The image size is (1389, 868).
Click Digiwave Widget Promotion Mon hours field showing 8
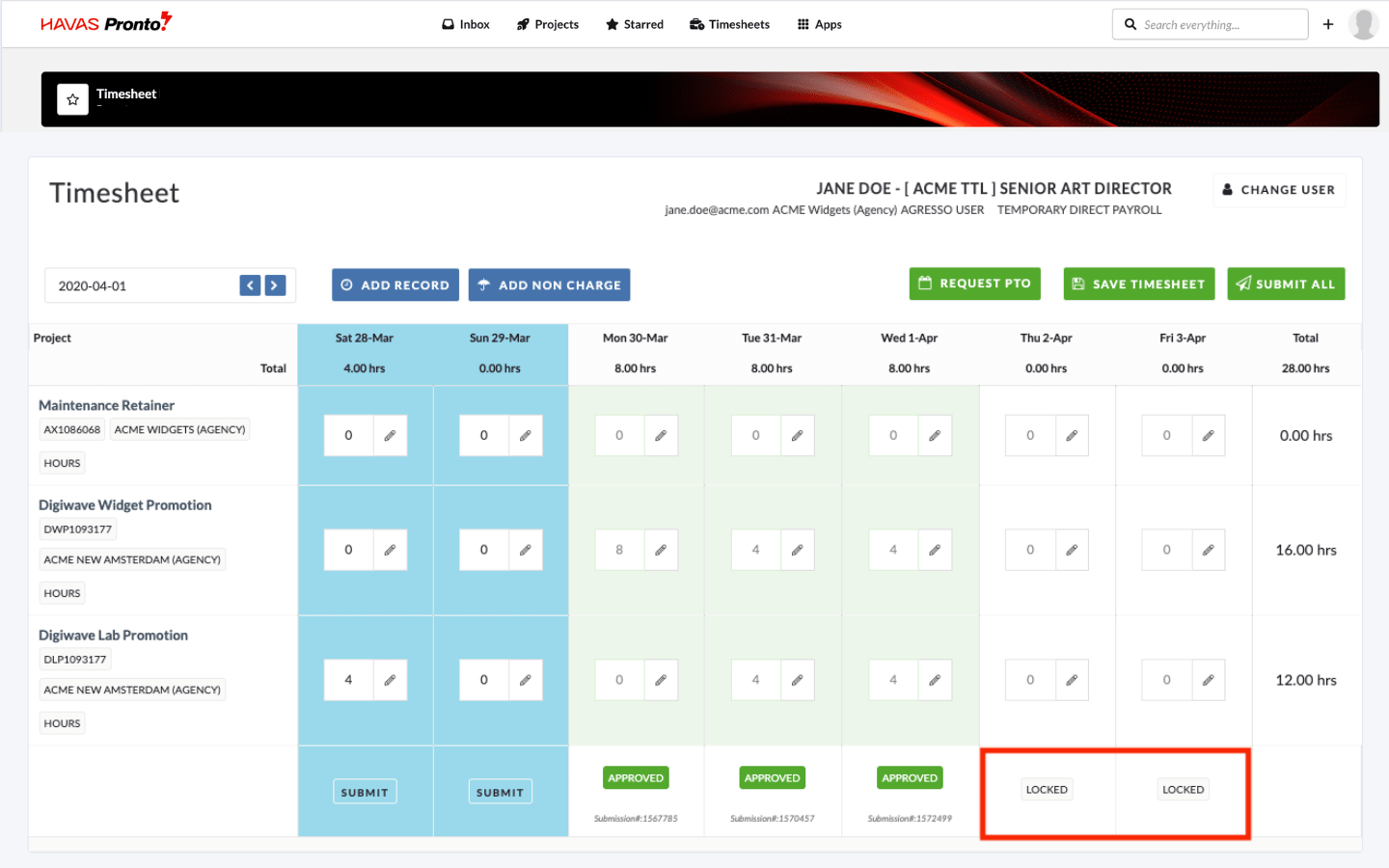click(619, 550)
